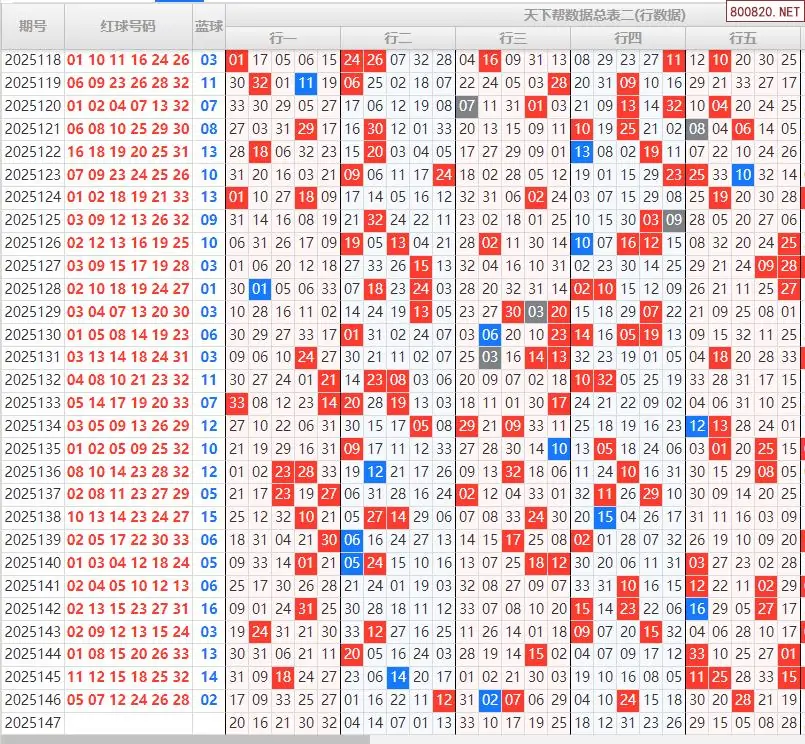
Task: Select issue number 2025146 row label
Action: (32, 700)
